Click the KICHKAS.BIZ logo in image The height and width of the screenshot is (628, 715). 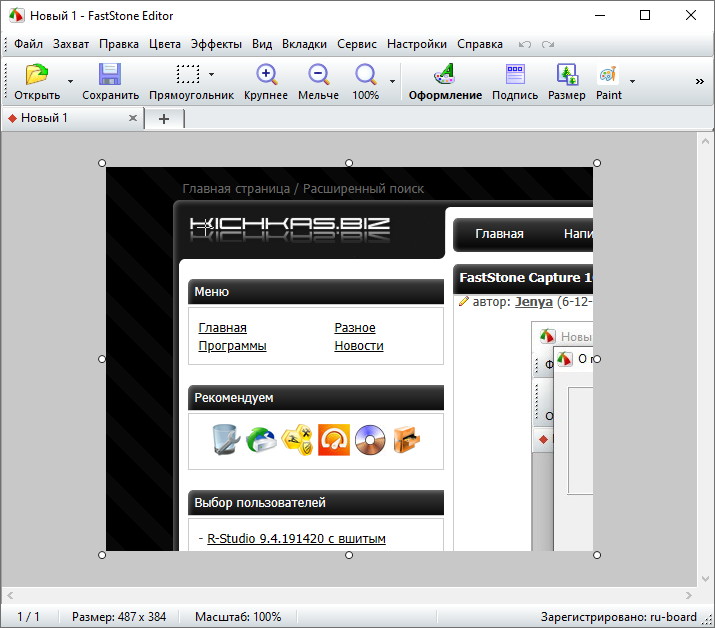[x=290, y=229]
